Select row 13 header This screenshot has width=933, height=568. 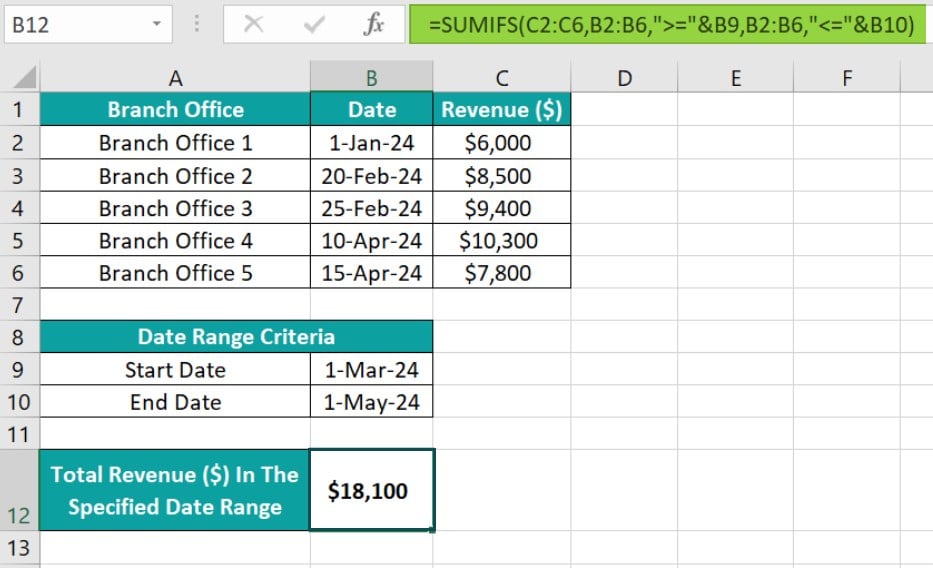(x=19, y=547)
